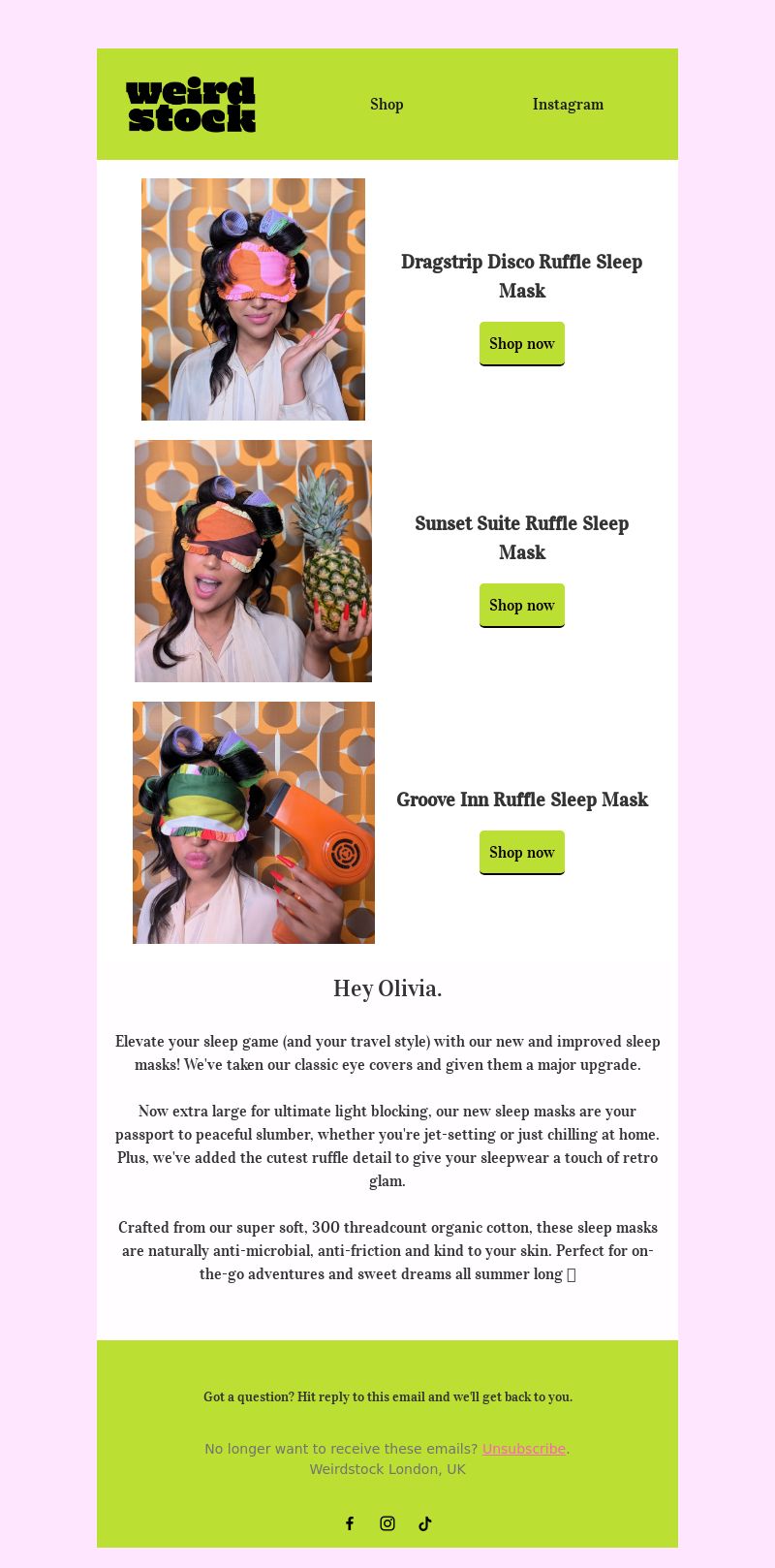Open the Instagram icon in footer
The width and height of the screenshot is (775, 1568).
[x=387, y=1523]
